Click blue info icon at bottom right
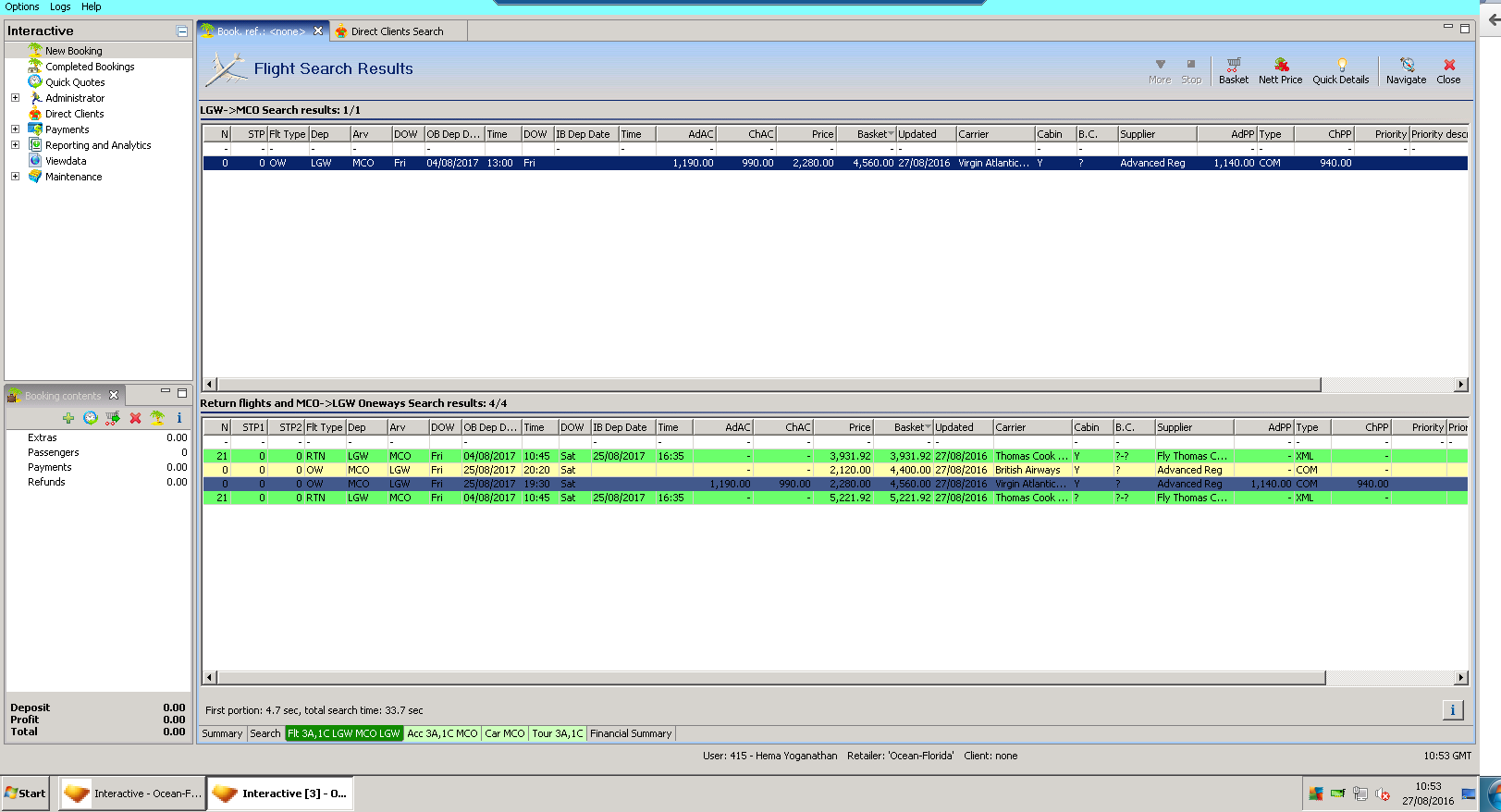The height and width of the screenshot is (812, 1501). tap(1452, 710)
